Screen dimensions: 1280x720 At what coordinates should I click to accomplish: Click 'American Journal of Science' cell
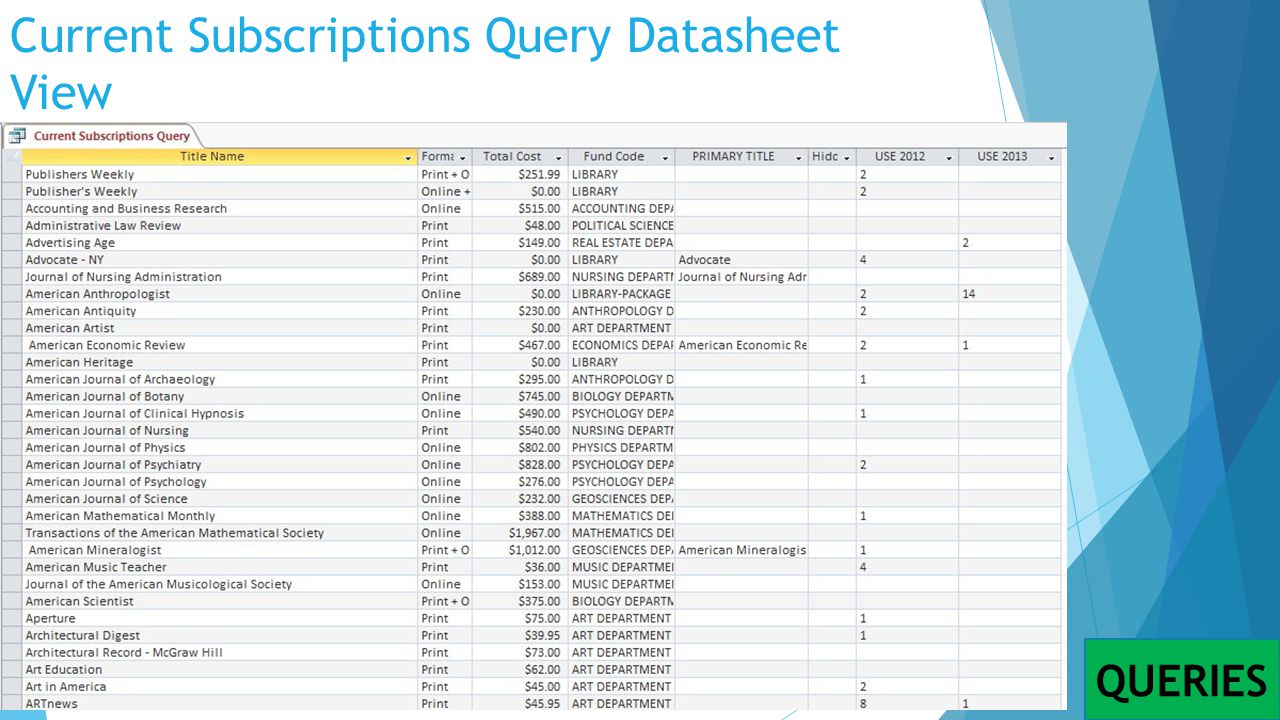[219, 498]
